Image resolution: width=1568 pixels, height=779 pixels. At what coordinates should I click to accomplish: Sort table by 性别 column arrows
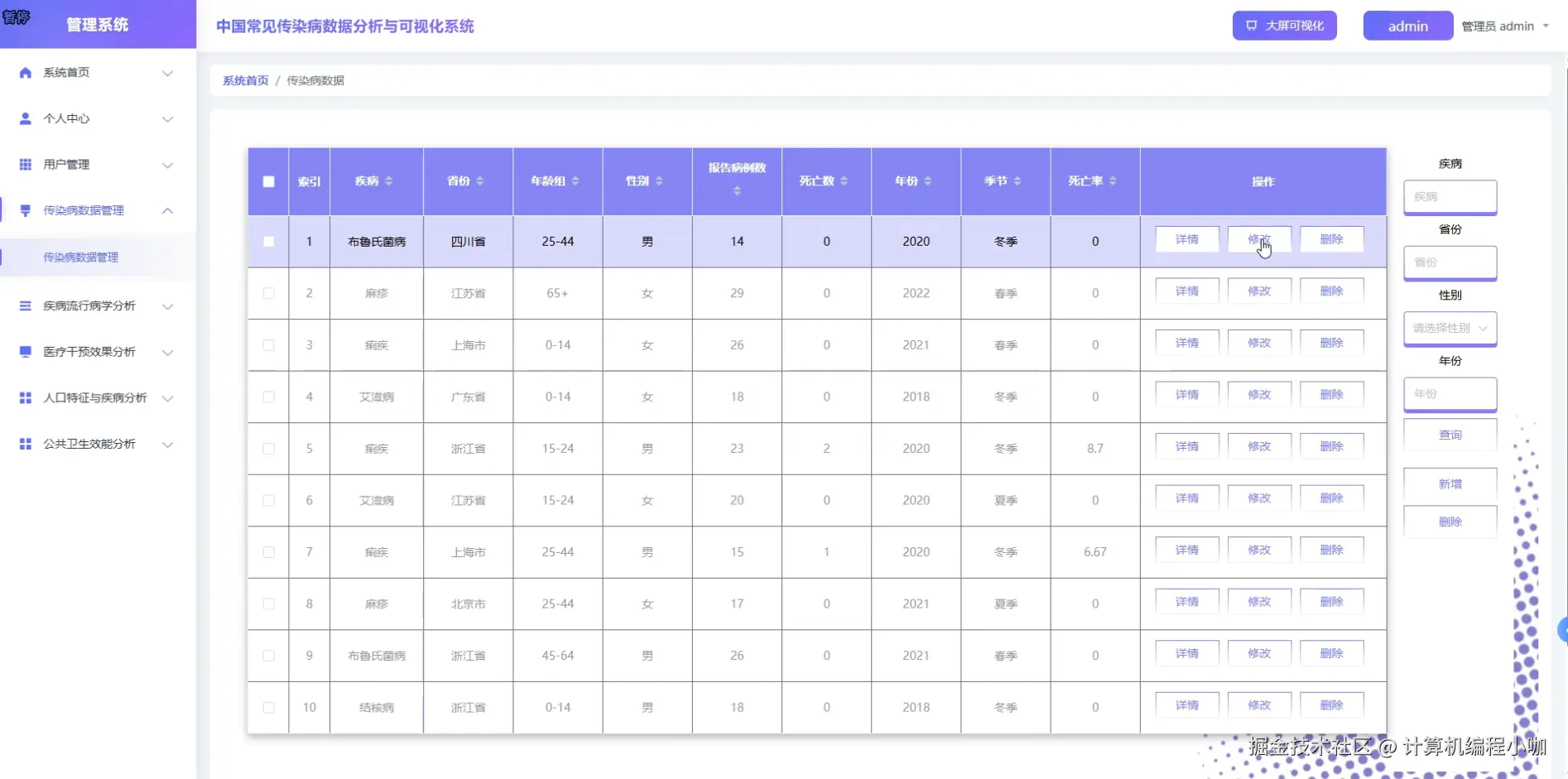659,181
